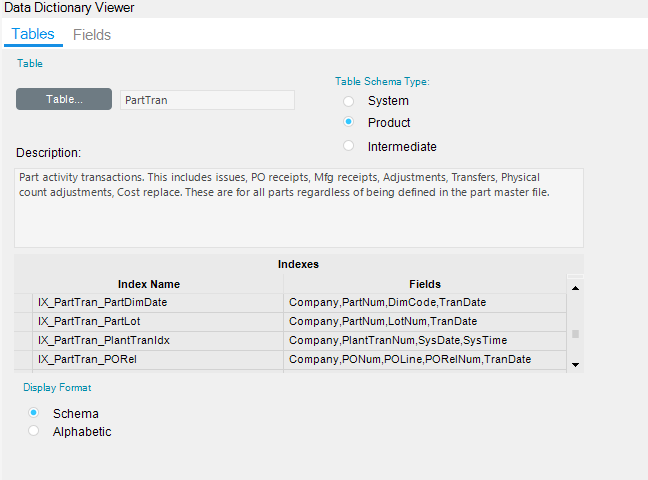Select IX_PartTran_PartDimDate index name
This screenshot has width=648, height=480.
click(x=158, y=303)
